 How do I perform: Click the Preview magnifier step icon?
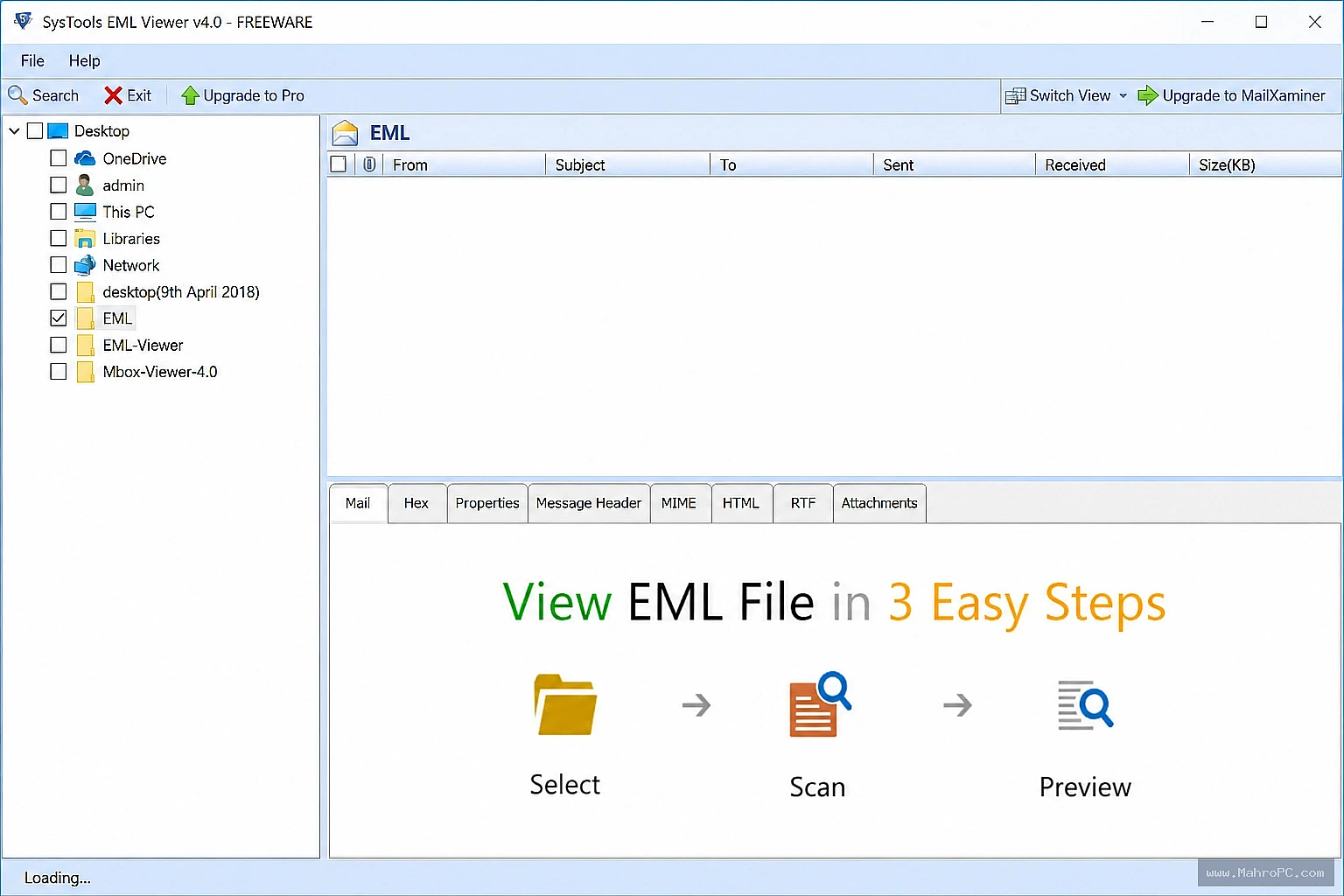[x=1085, y=704]
